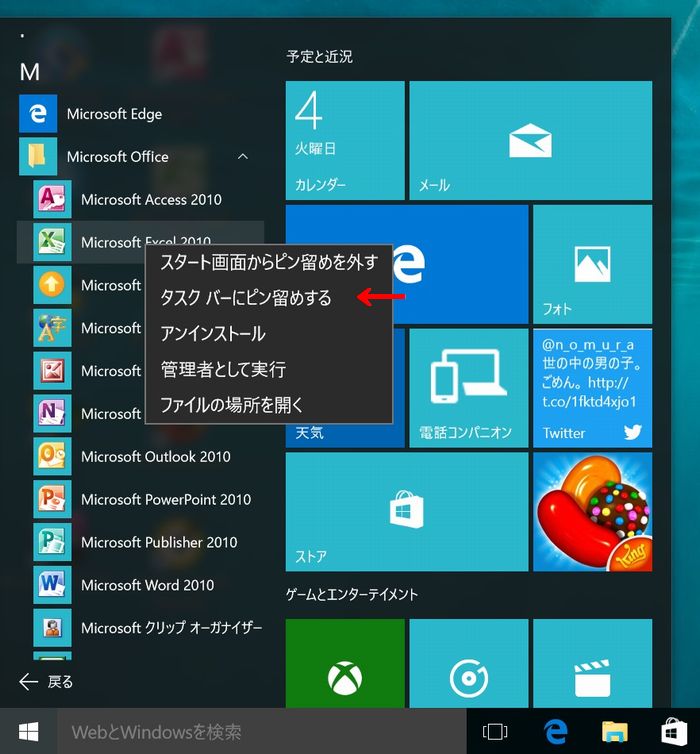Click the OneNote icon in app list
The width and height of the screenshot is (700, 754).
52,413
